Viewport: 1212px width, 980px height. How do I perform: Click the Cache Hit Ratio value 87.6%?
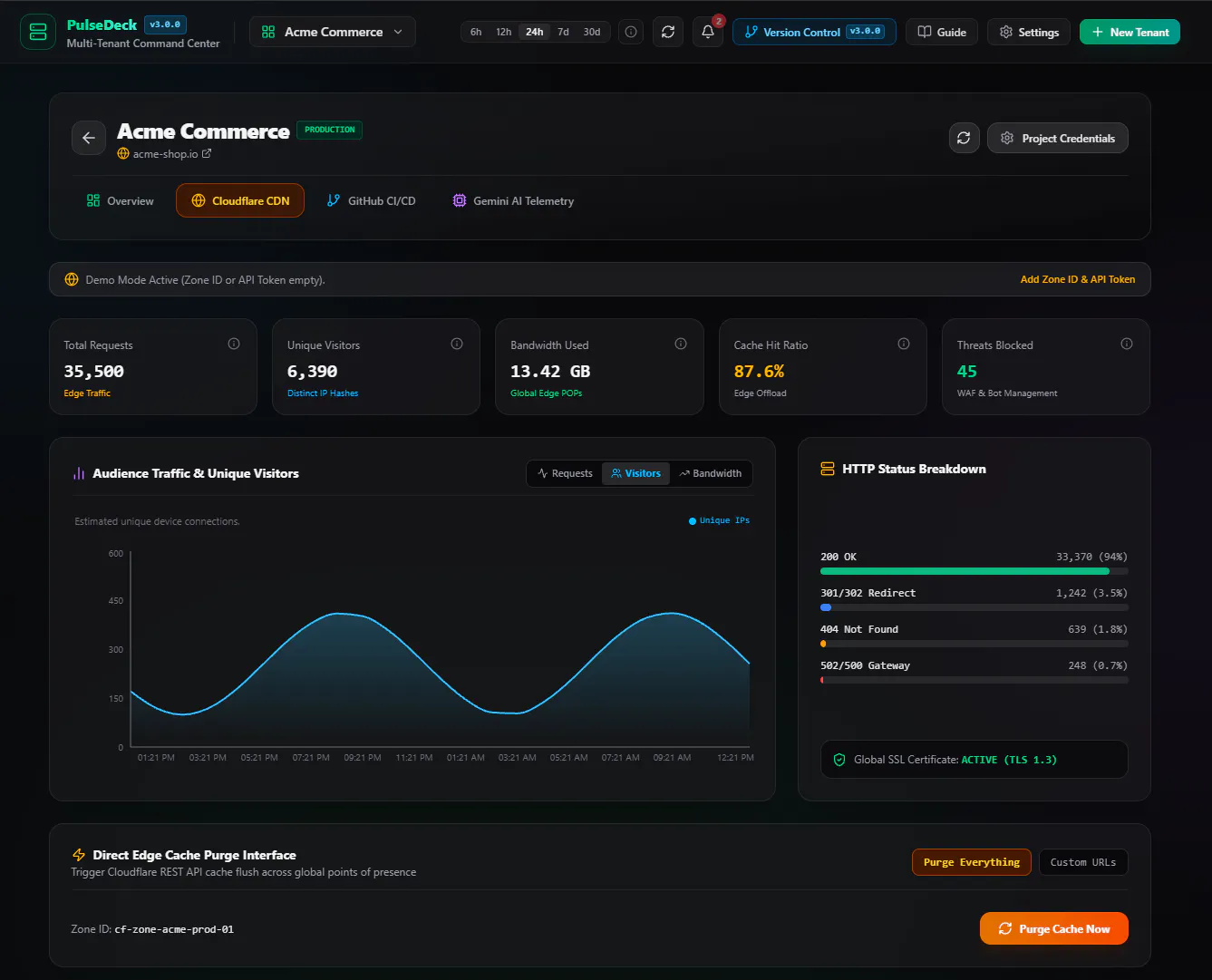(x=760, y=371)
